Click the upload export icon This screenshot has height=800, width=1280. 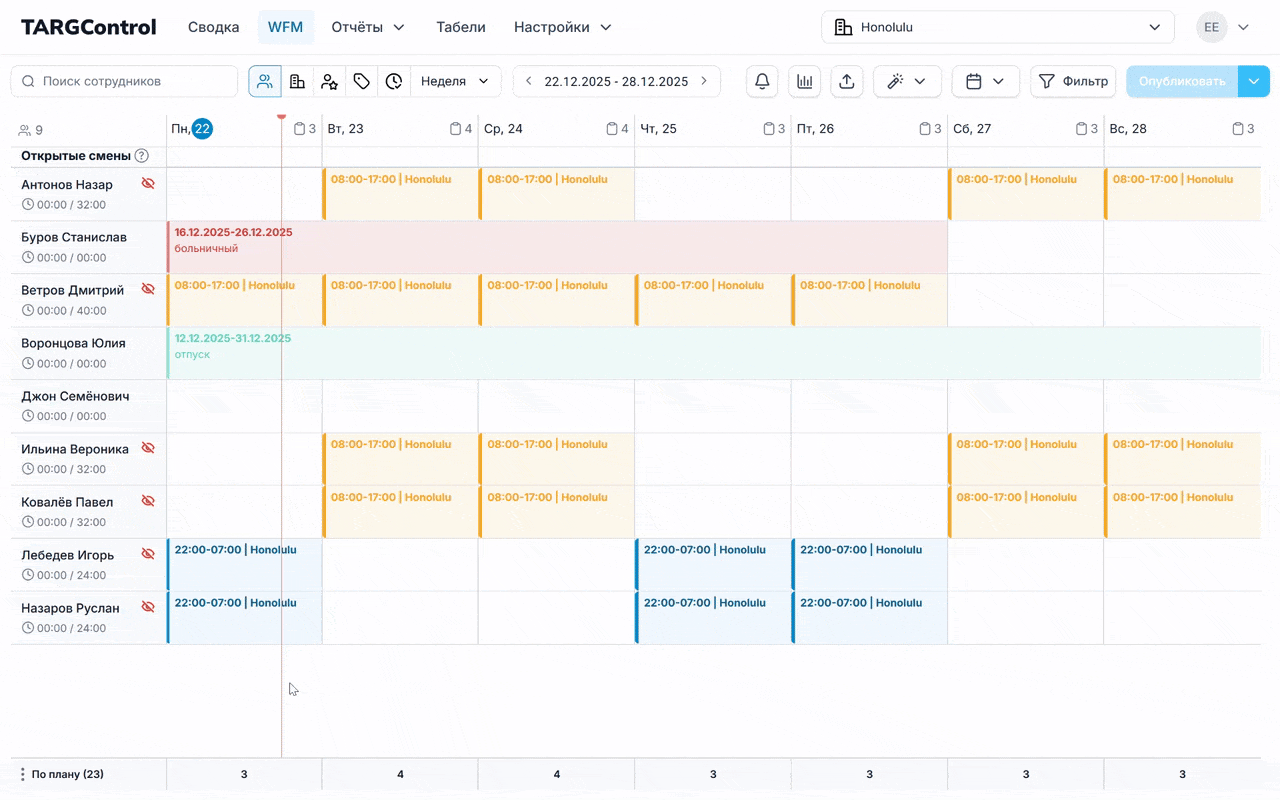(846, 81)
